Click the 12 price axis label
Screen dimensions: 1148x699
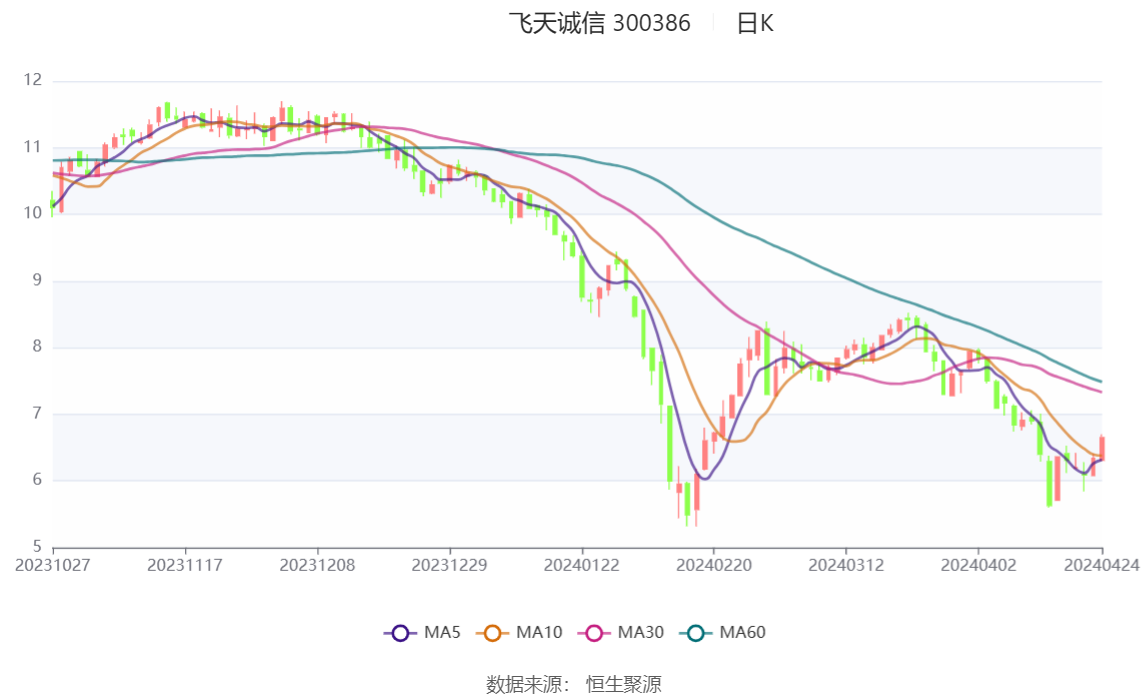pos(32,80)
